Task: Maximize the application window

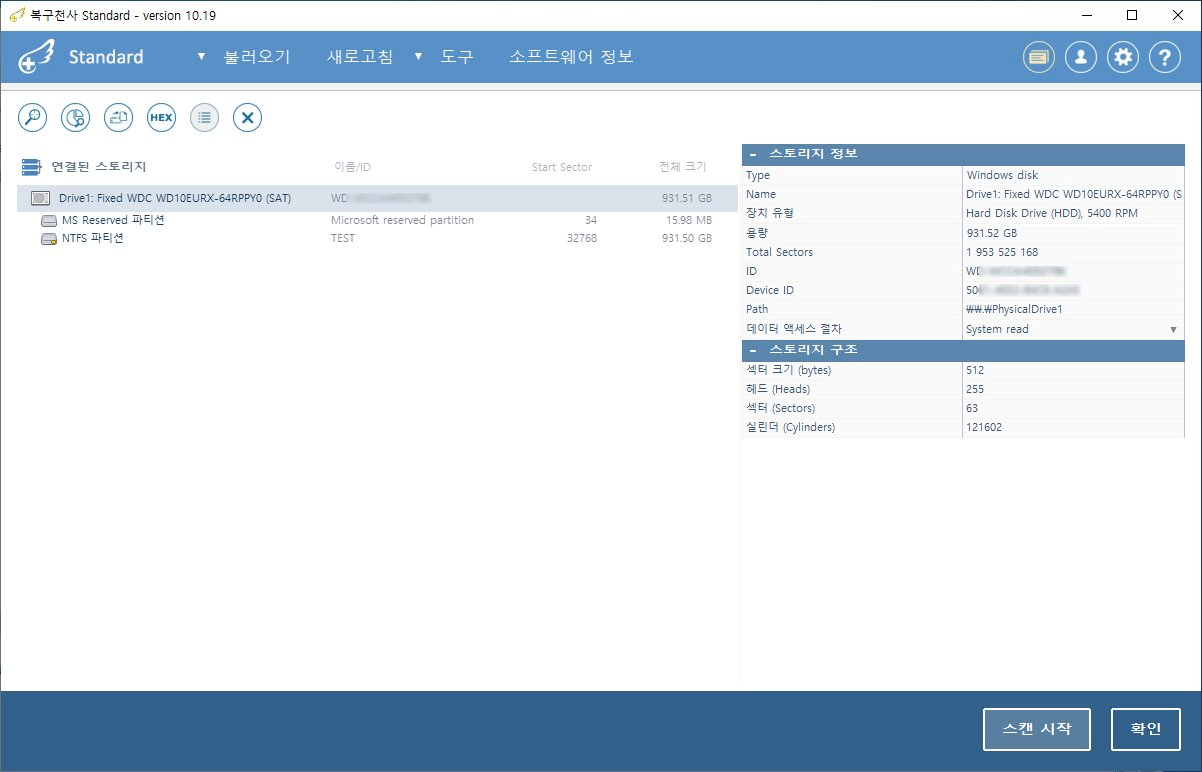Action: (1132, 15)
